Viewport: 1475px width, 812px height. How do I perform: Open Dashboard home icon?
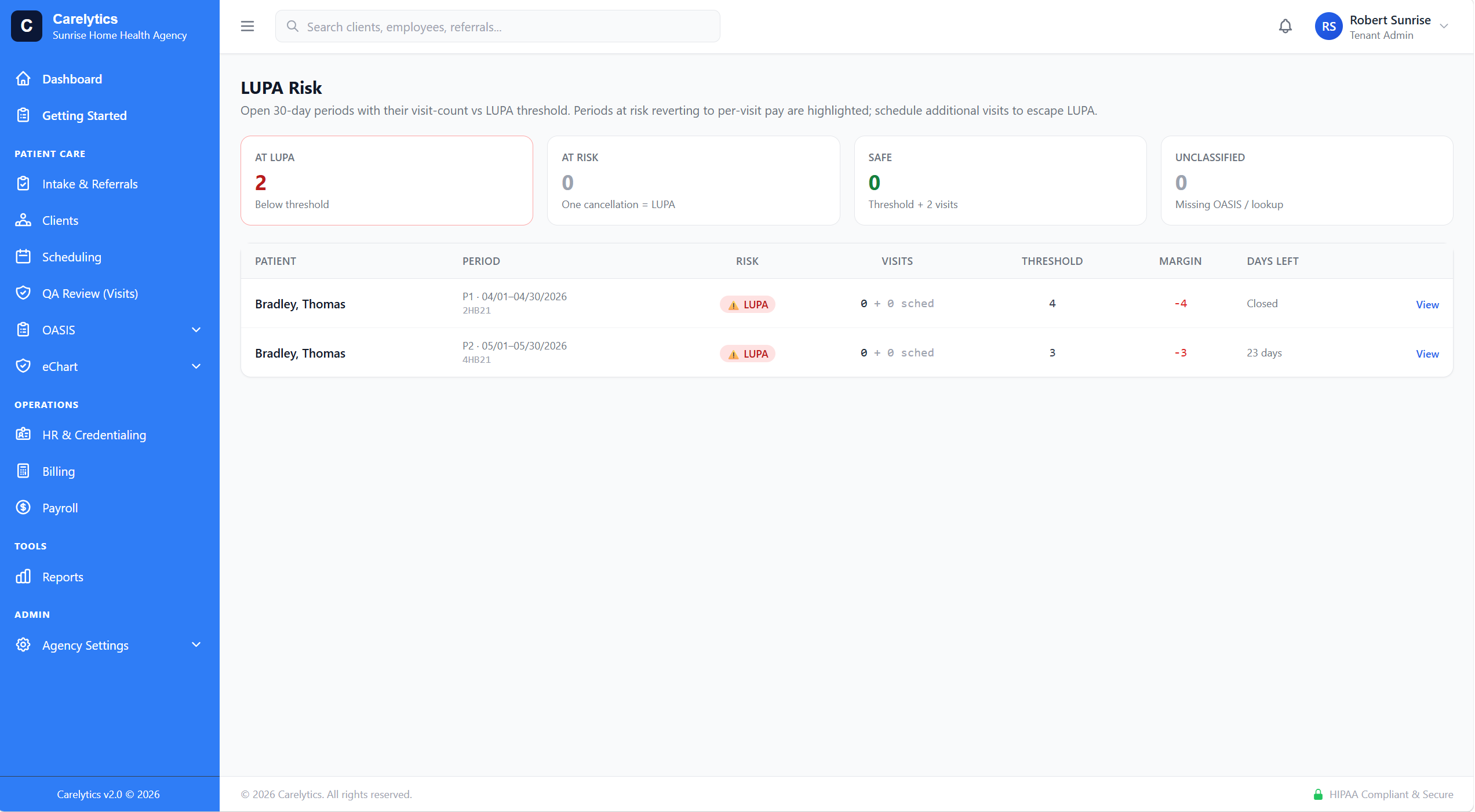tap(23, 79)
